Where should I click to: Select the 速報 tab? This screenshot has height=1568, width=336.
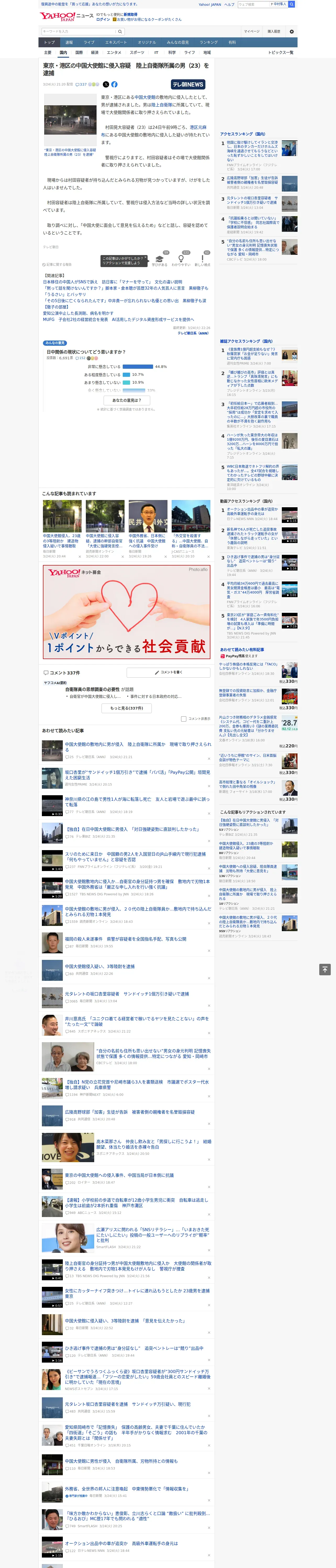click(69, 43)
